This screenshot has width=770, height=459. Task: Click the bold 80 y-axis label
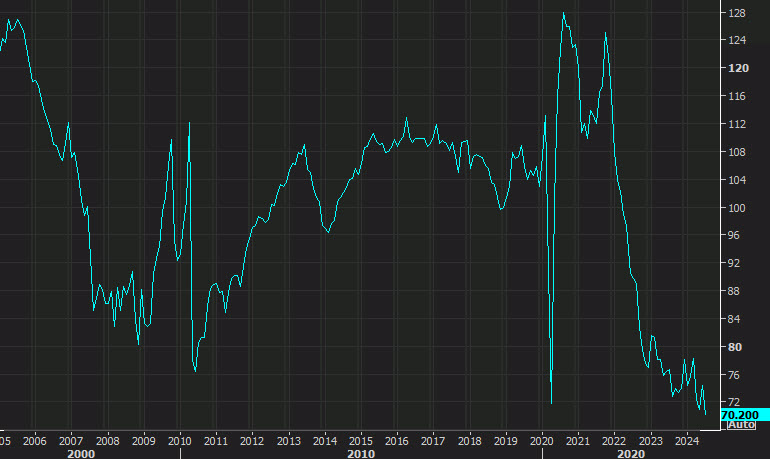click(735, 347)
